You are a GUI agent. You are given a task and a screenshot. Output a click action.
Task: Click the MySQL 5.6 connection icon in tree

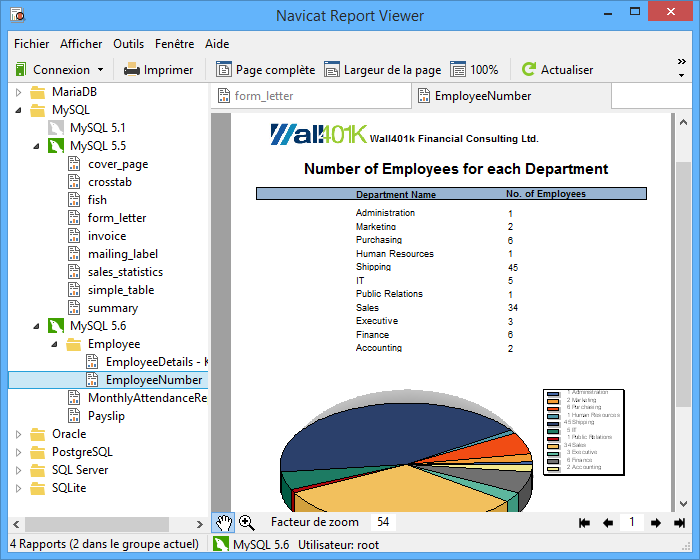click(56, 326)
